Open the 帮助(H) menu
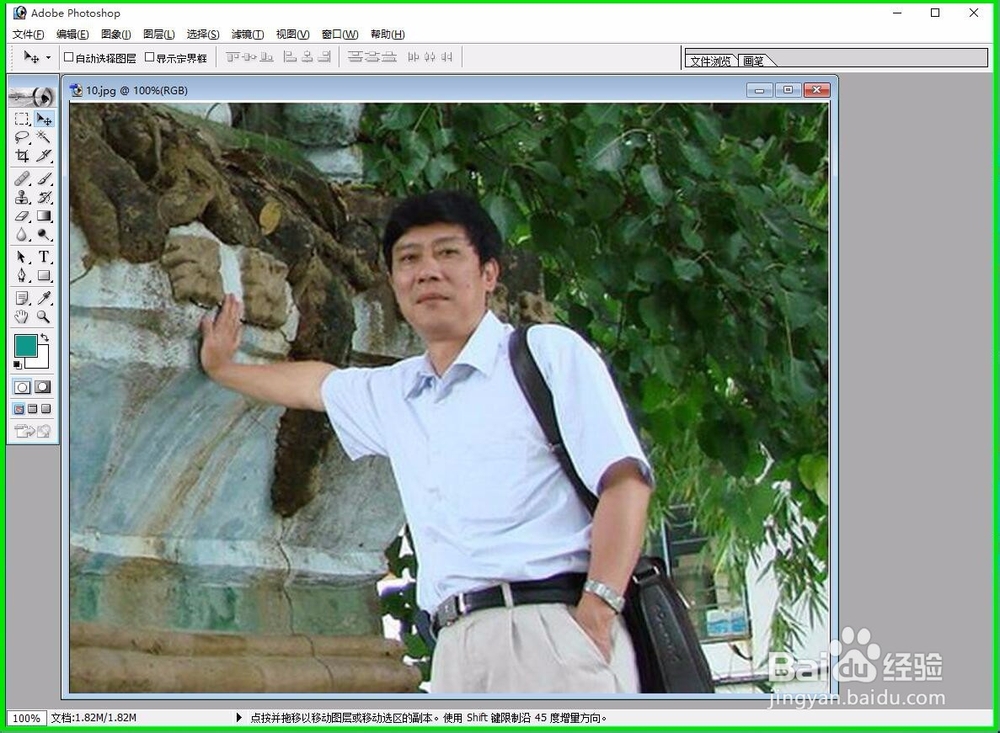Screen dimensions: 1000x733 pos(387,34)
